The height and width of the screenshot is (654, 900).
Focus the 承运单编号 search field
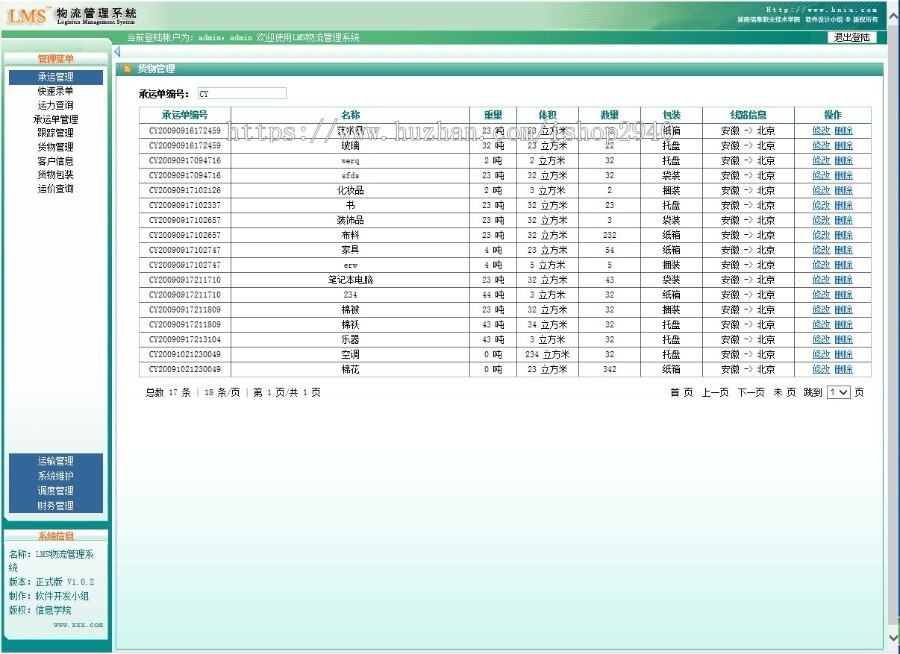242,93
